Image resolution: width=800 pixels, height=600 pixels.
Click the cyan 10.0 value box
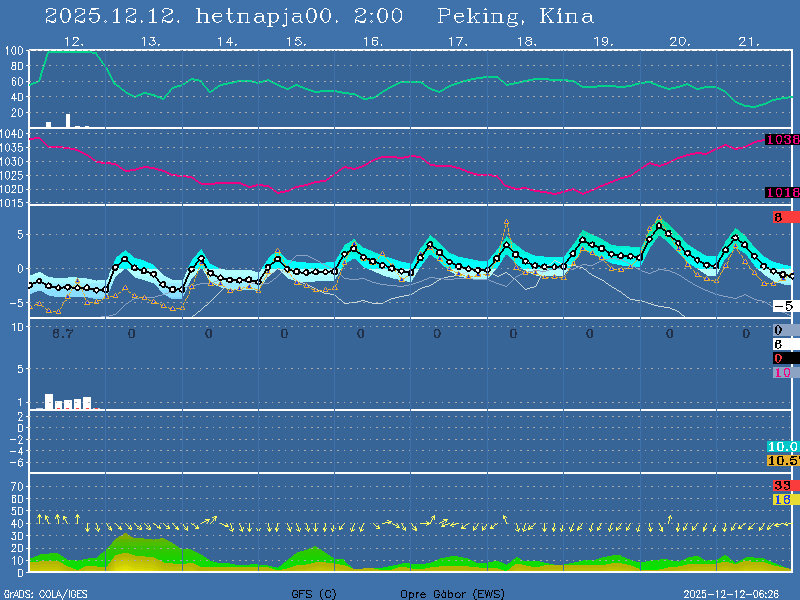781,446
